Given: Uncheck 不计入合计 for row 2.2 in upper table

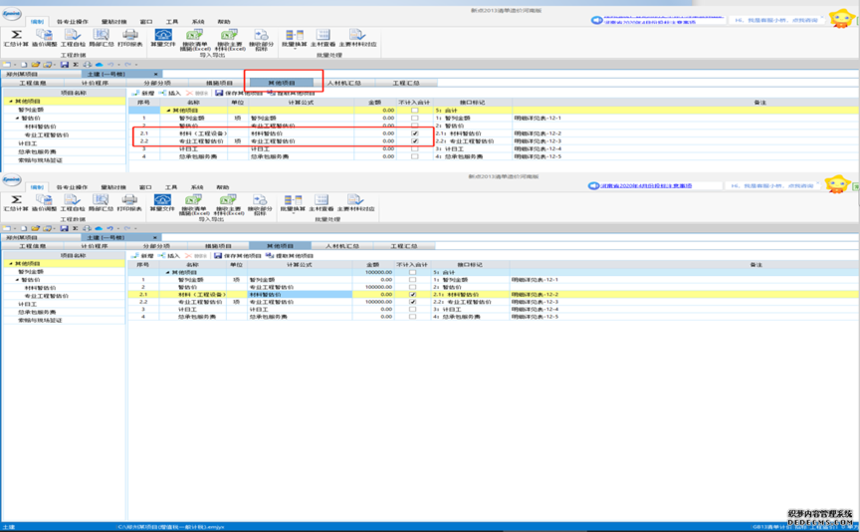Looking at the screenshot, I should (x=414, y=141).
